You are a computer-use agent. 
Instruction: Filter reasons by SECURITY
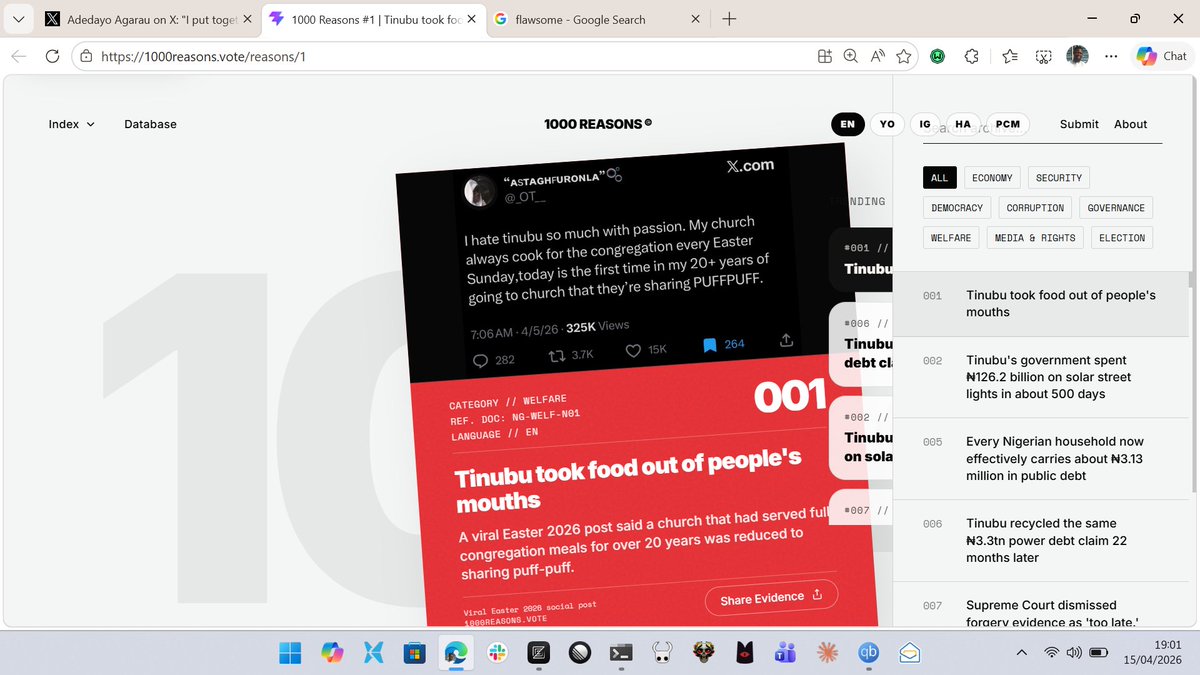click(x=1059, y=178)
